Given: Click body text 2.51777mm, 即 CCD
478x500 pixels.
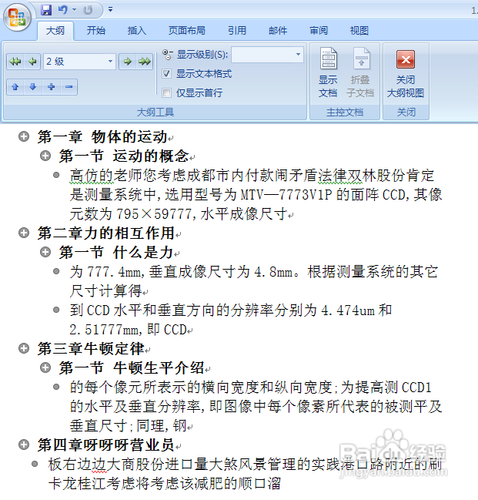Looking at the screenshot, I should pyautogui.click(x=128, y=329).
